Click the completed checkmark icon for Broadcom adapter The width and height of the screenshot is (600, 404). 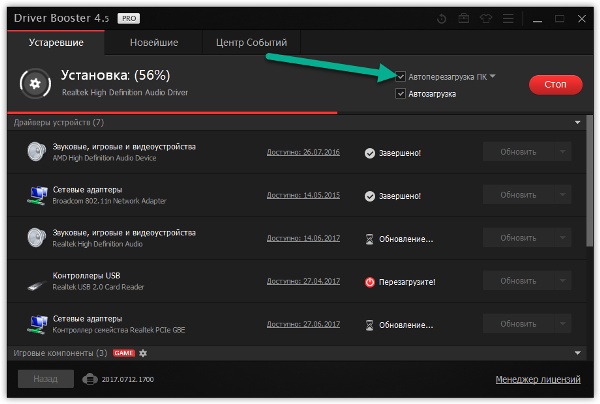point(370,196)
